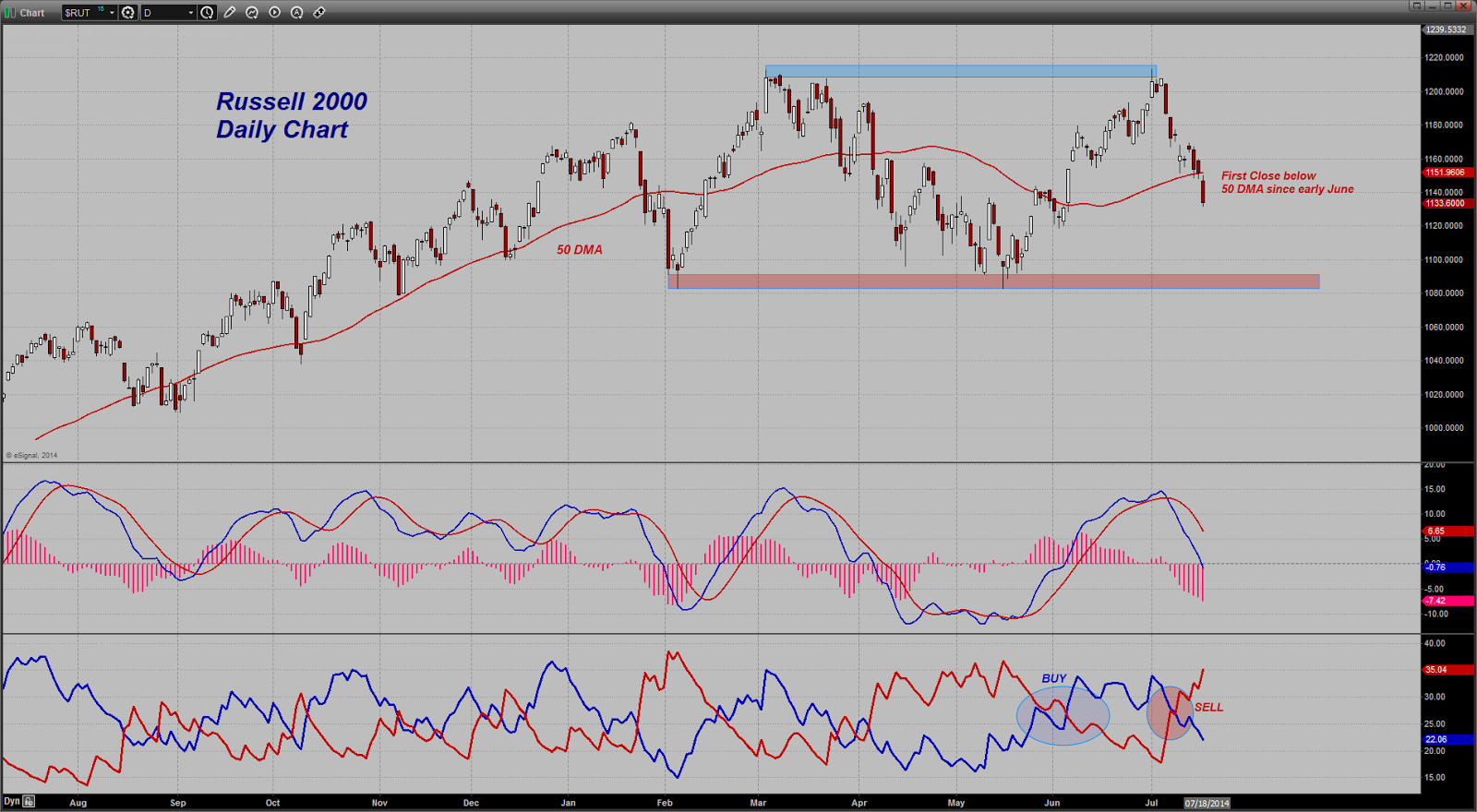Open the circled-A icon menu
Viewport: 1477px width, 812px height.
(x=296, y=13)
